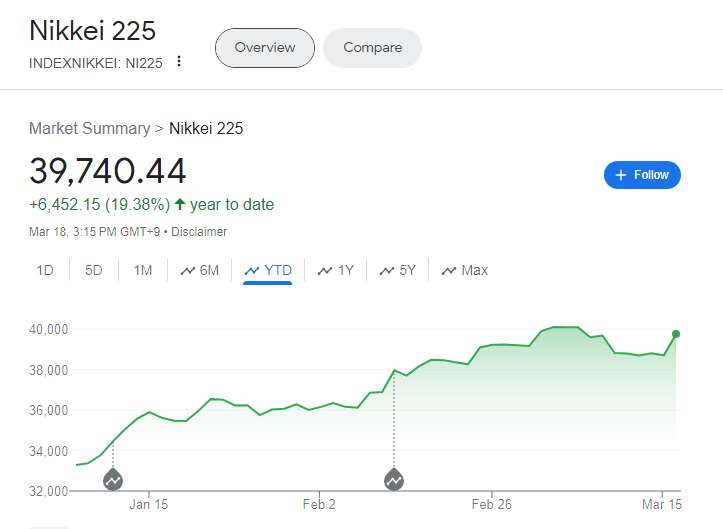This screenshot has height=529, width=723.
Task: Select the YTD time range
Action: point(268,270)
